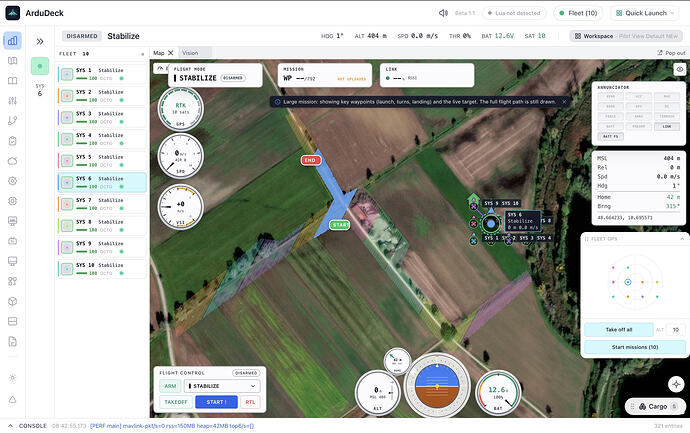Click the BATT FS annunciator tile
The width and height of the screenshot is (690, 433).
610,136
